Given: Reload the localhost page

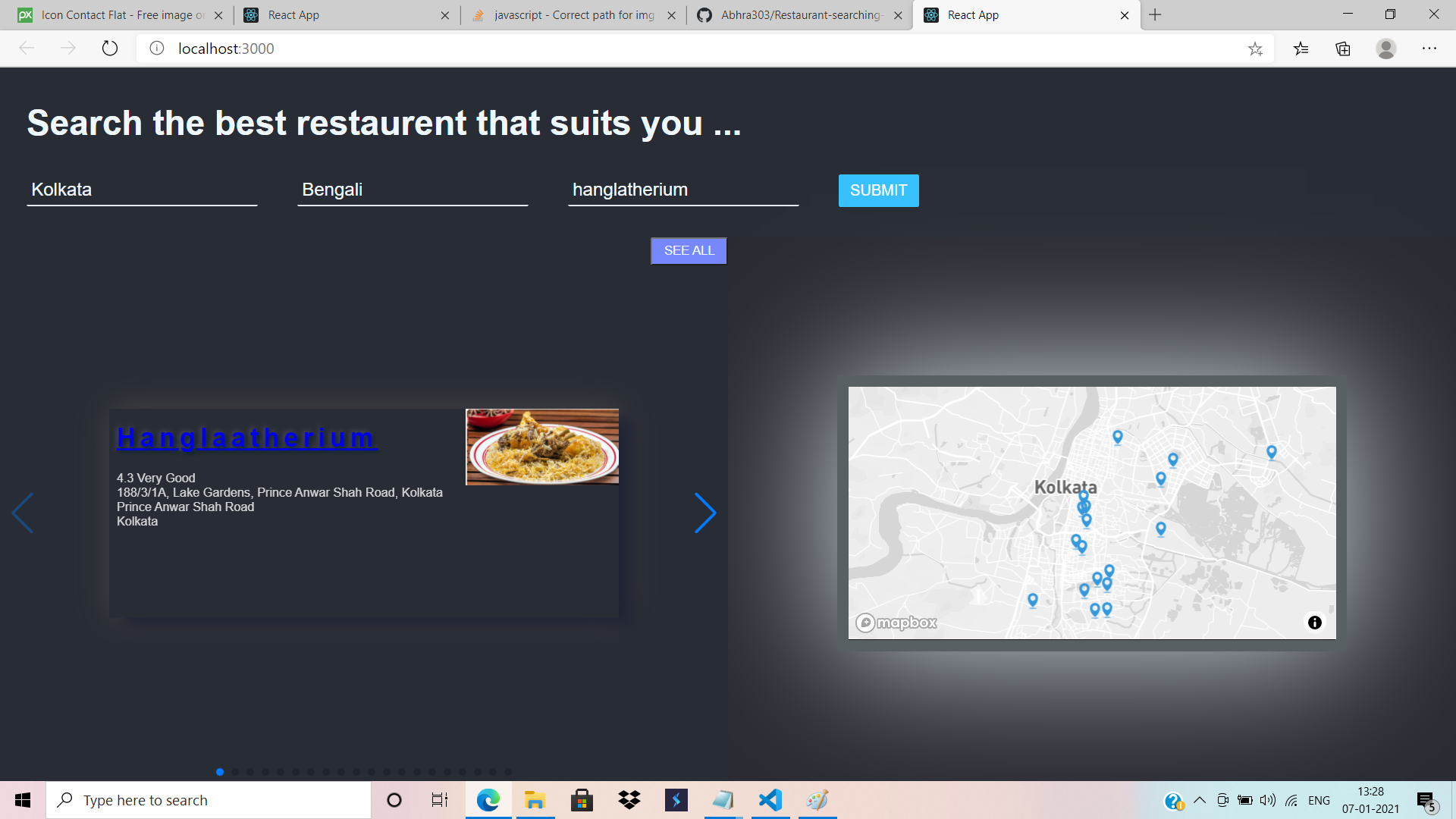Looking at the screenshot, I should [110, 49].
